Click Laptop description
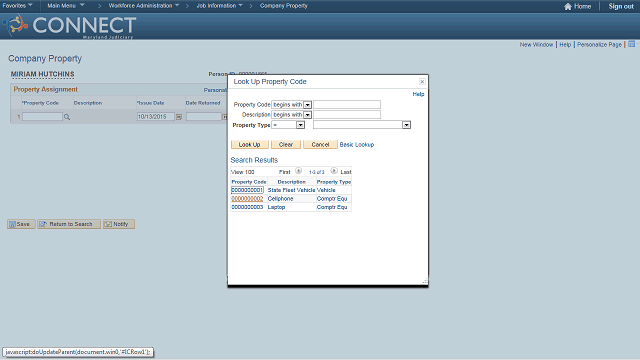The image size is (640, 360). tap(276, 207)
